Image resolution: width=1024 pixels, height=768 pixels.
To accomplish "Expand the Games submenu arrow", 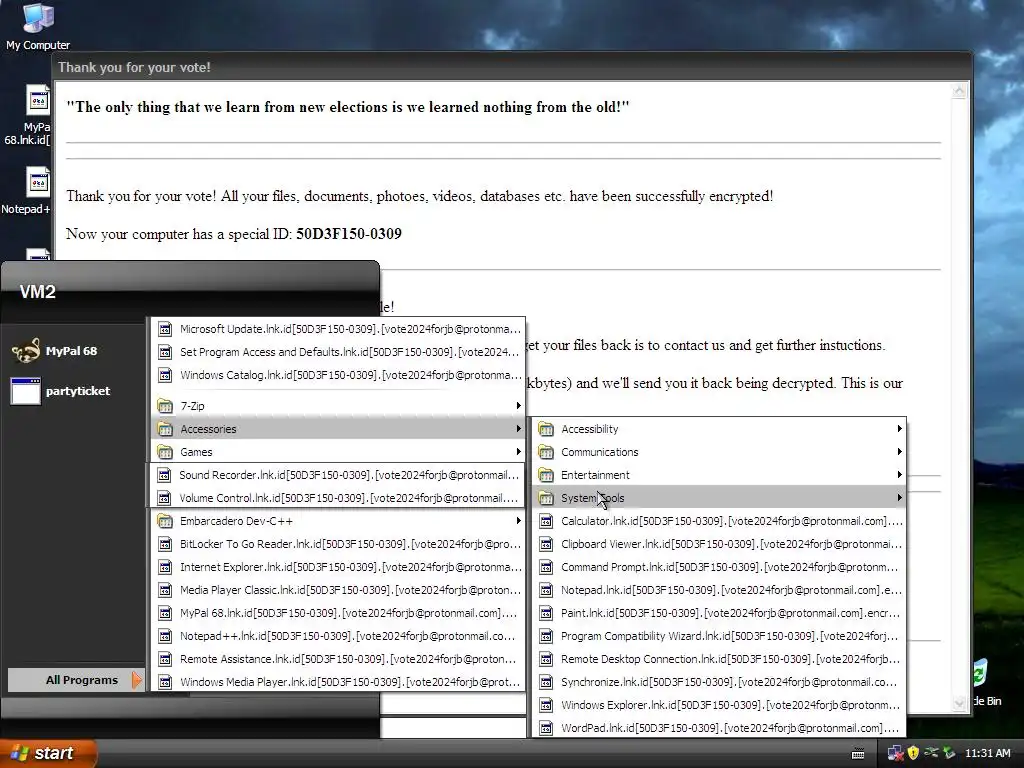I will tap(519, 451).
